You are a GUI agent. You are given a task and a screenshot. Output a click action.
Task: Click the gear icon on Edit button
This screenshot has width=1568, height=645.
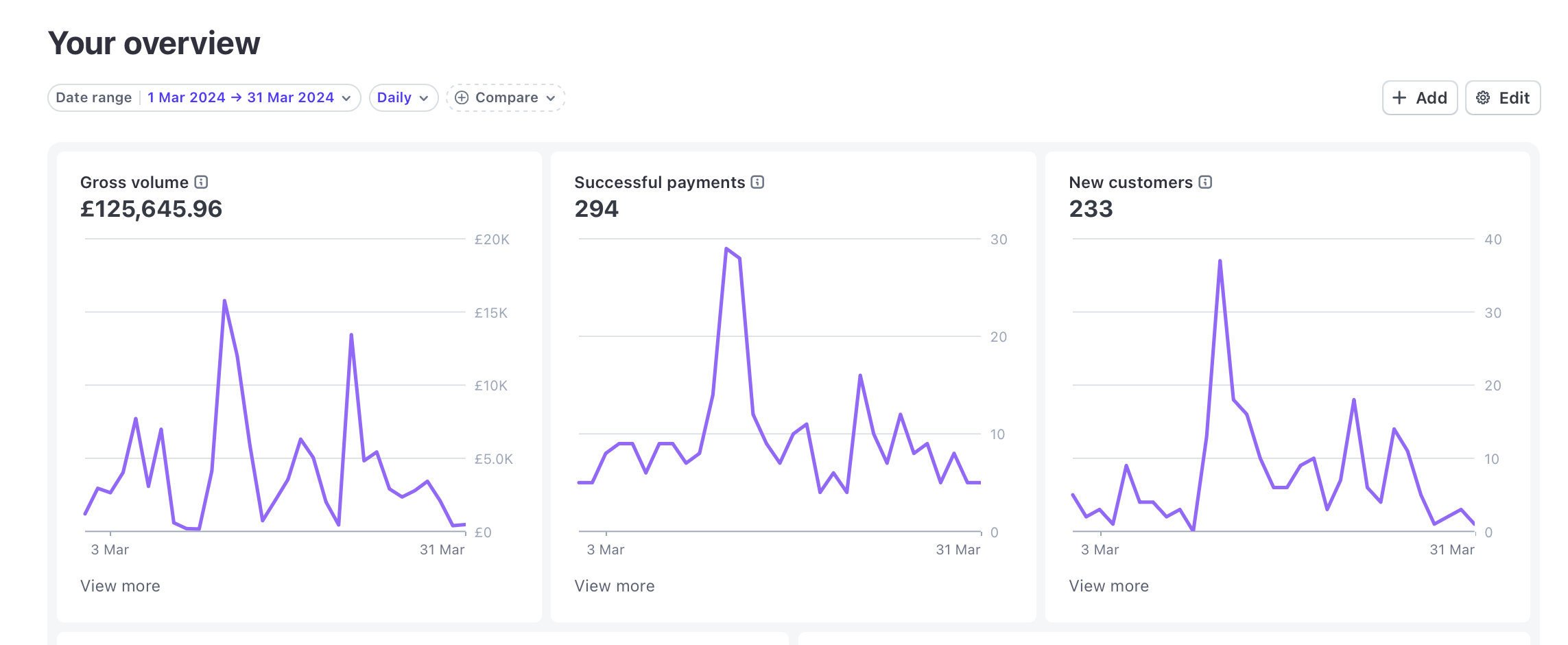click(1483, 97)
